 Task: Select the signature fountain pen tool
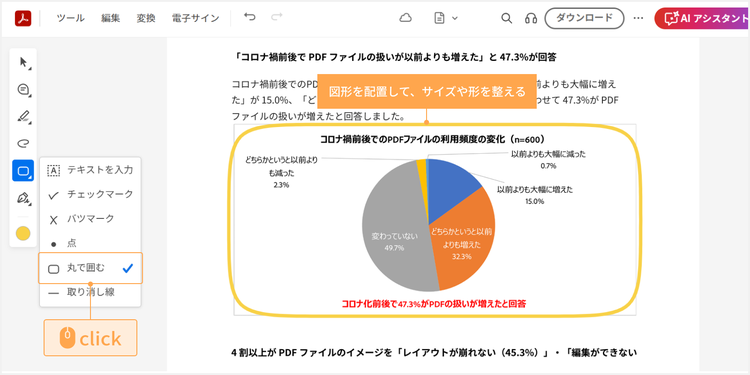23,199
